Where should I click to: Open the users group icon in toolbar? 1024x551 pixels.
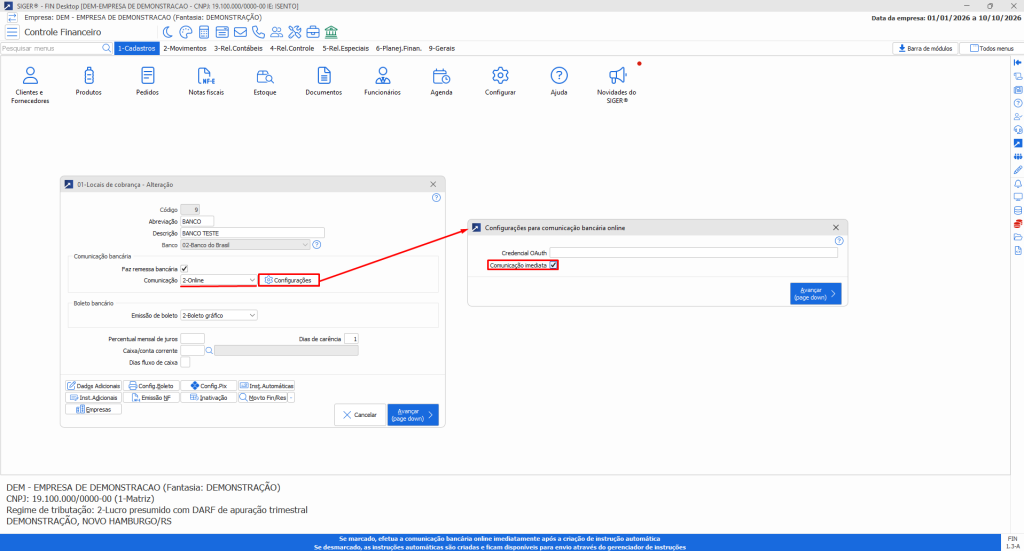pos(277,32)
